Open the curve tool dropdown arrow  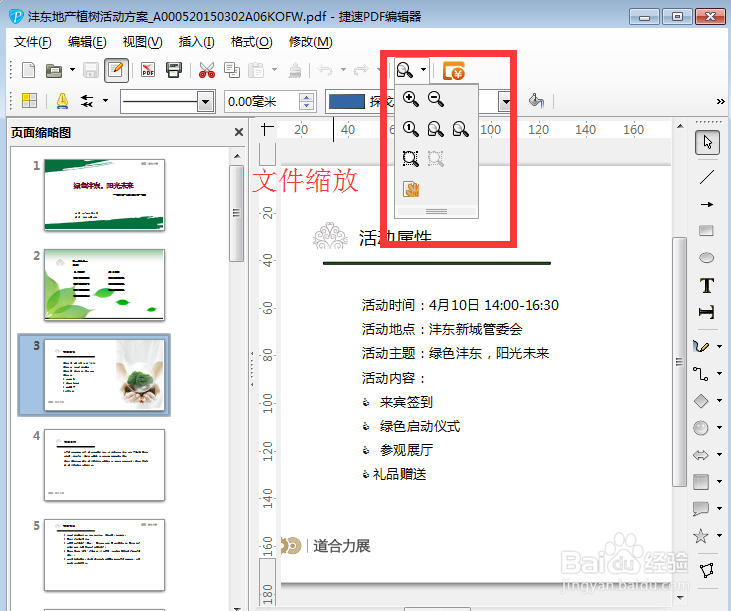pos(720,346)
